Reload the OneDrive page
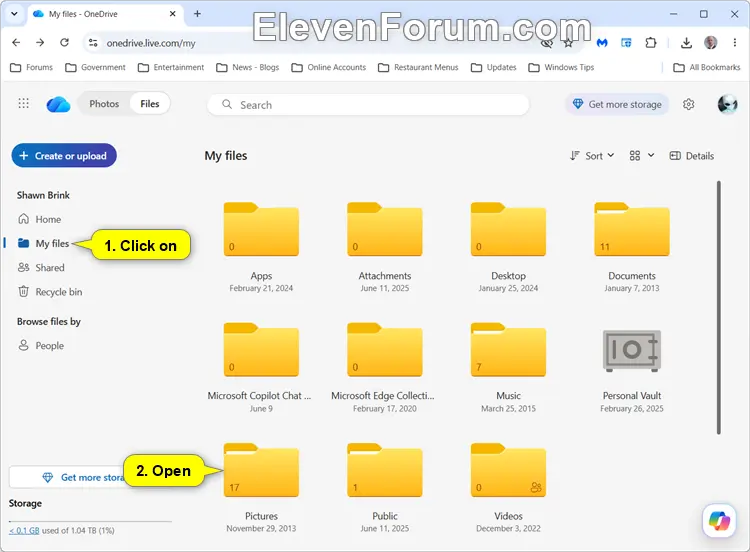 tap(65, 43)
